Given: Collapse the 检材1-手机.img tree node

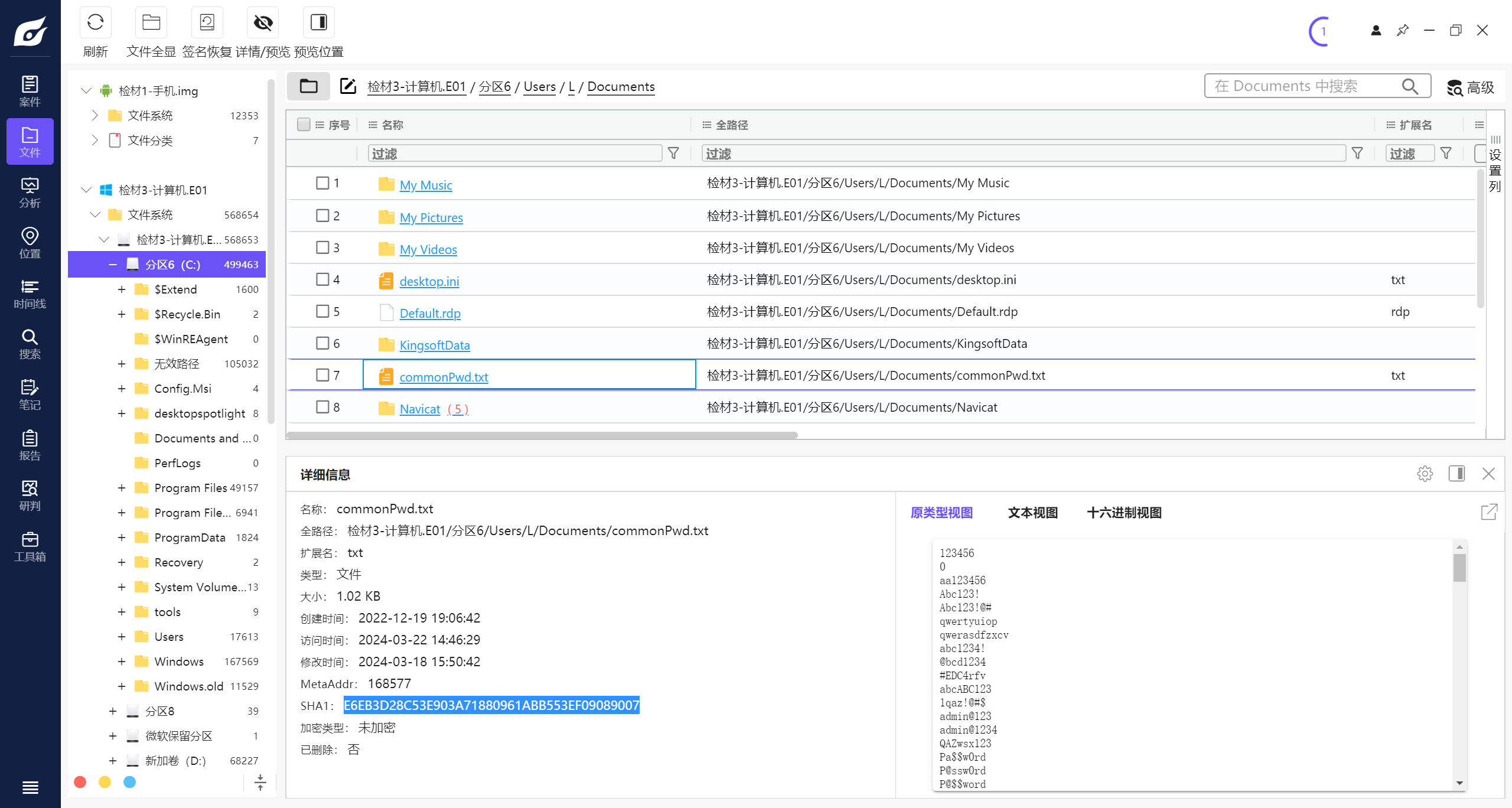Looking at the screenshot, I should 86,90.
